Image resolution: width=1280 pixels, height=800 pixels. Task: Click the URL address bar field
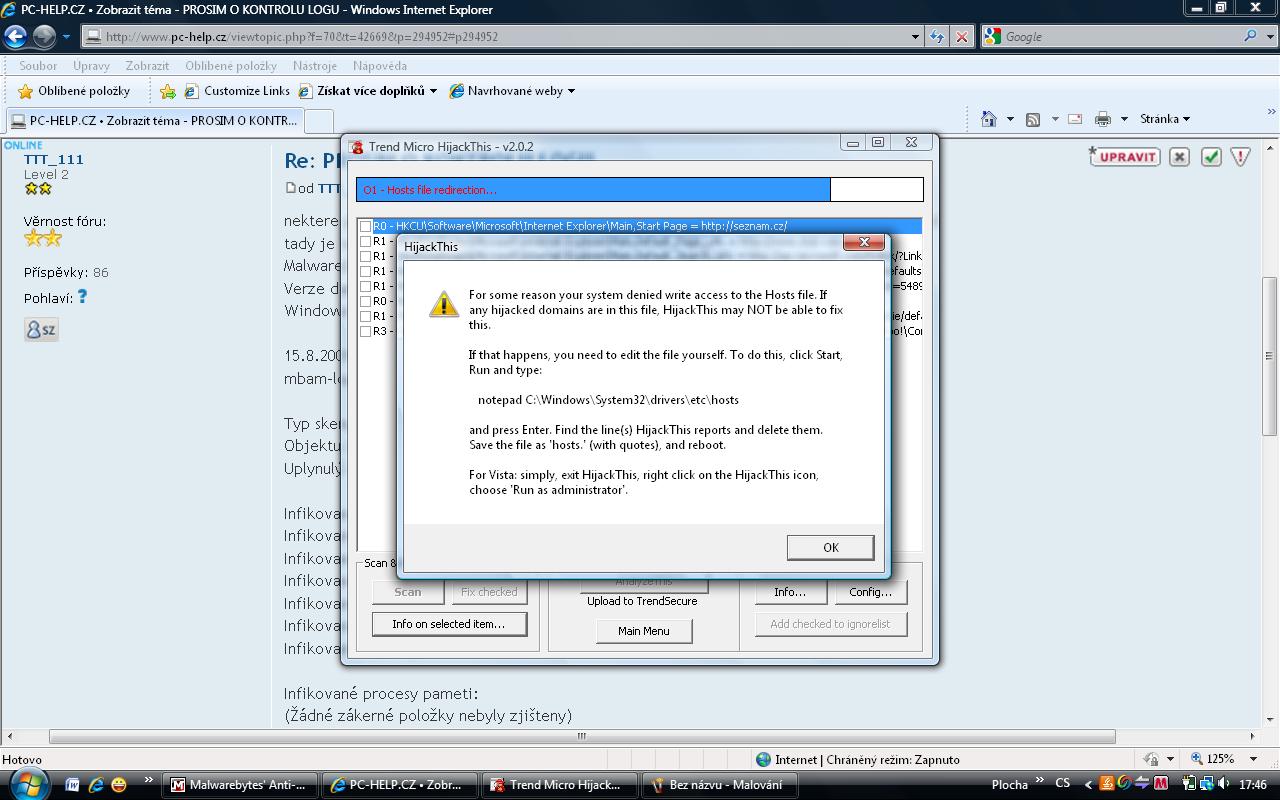495,37
